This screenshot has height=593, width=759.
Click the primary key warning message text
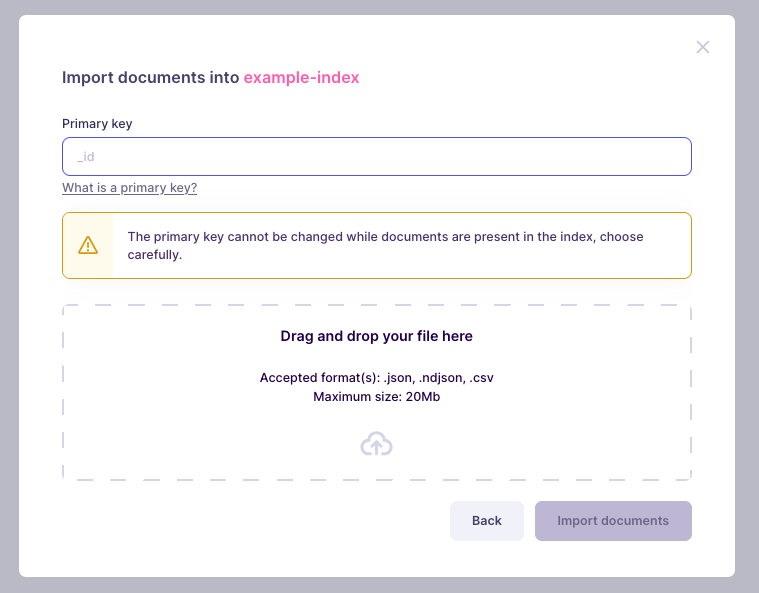click(x=385, y=245)
